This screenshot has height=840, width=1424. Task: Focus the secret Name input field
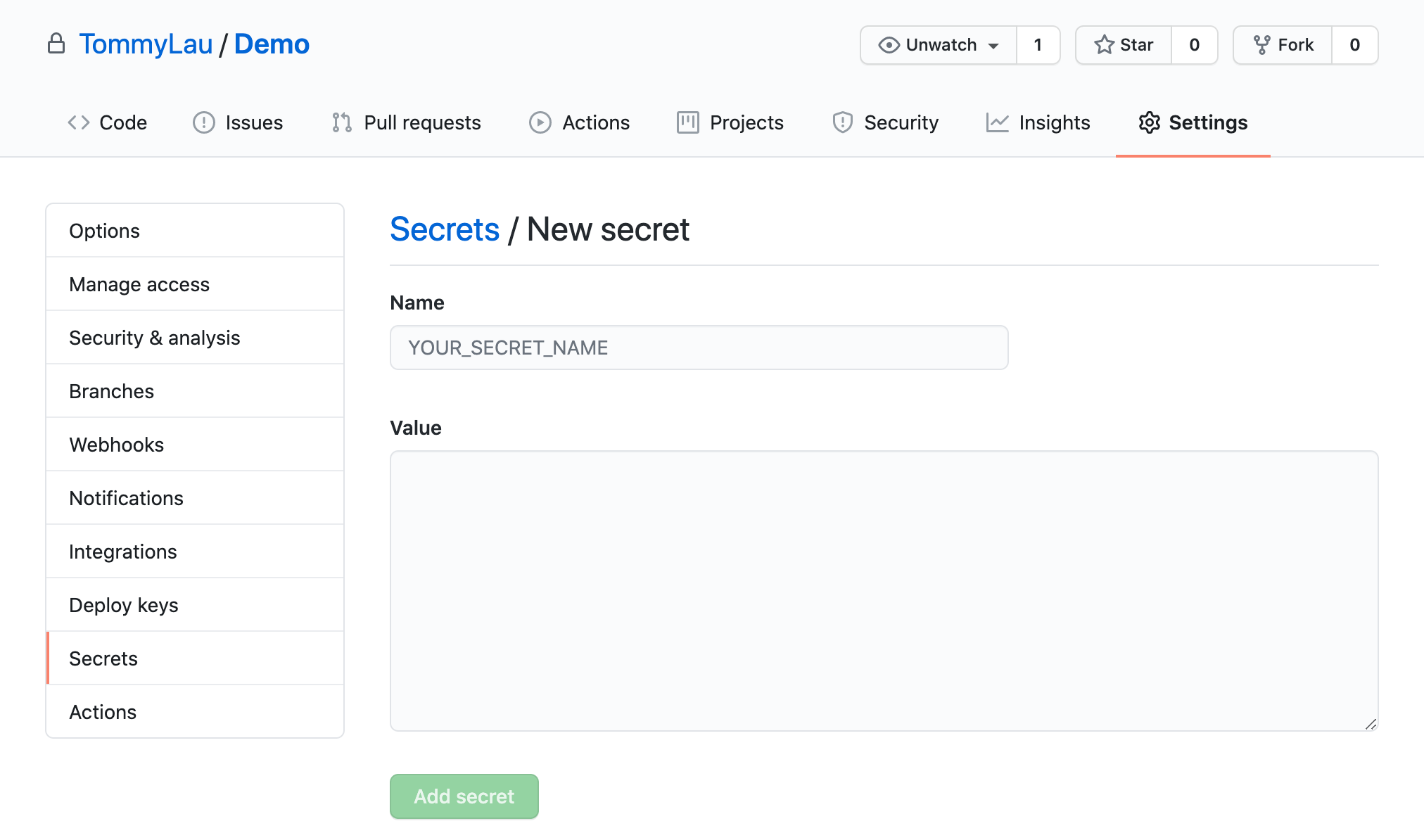point(699,348)
